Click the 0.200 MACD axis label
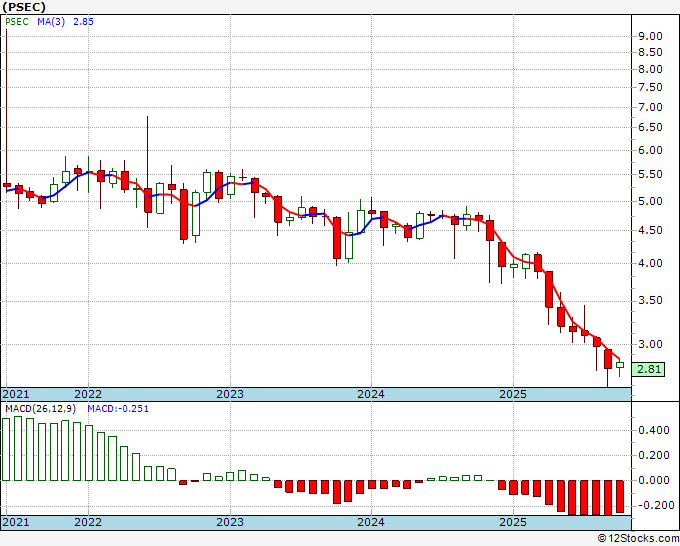The image size is (680, 546). click(x=654, y=455)
